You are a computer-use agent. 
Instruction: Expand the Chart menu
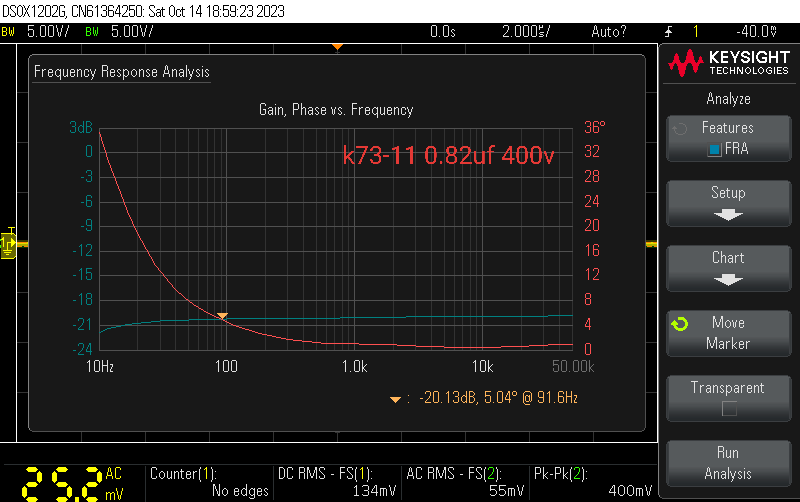pyautogui.click(x=729, y=268)
